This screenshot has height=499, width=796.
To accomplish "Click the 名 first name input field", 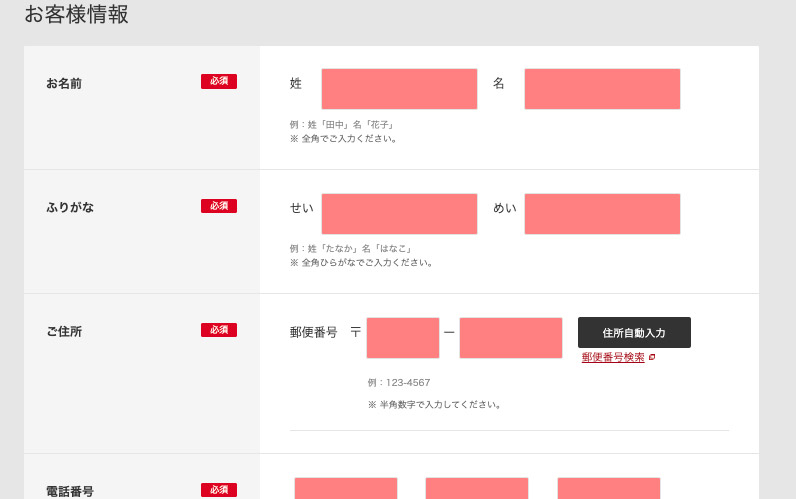I will click(x=602, y=89).
